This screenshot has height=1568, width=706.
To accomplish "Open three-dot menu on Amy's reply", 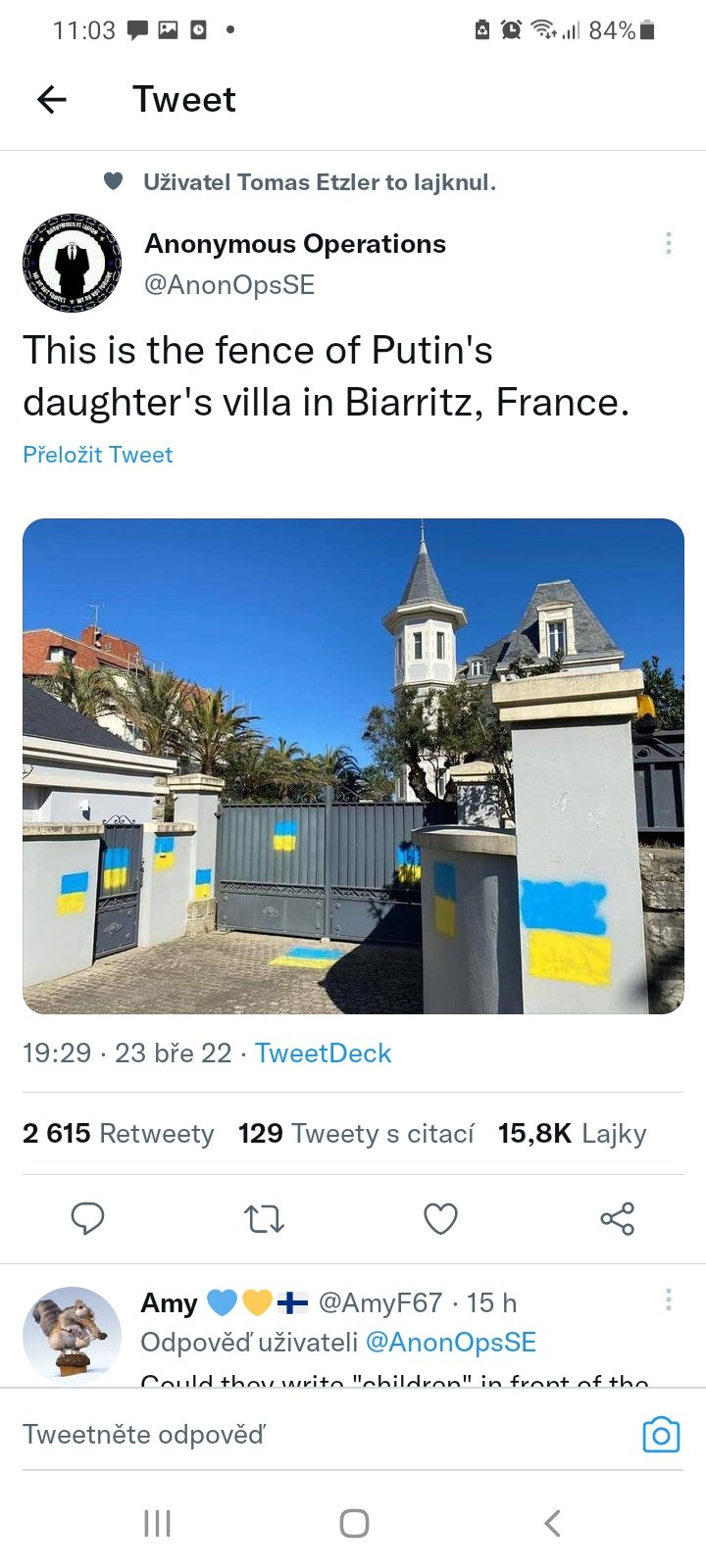I will click(x=669, y=1300).
